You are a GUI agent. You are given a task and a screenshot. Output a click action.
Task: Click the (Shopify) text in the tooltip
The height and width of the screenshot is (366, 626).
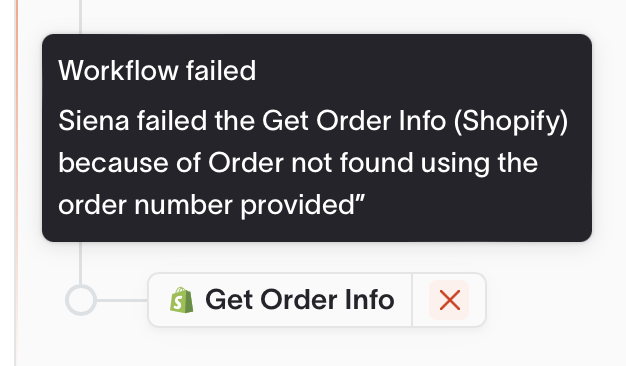[x=511, y=122]
